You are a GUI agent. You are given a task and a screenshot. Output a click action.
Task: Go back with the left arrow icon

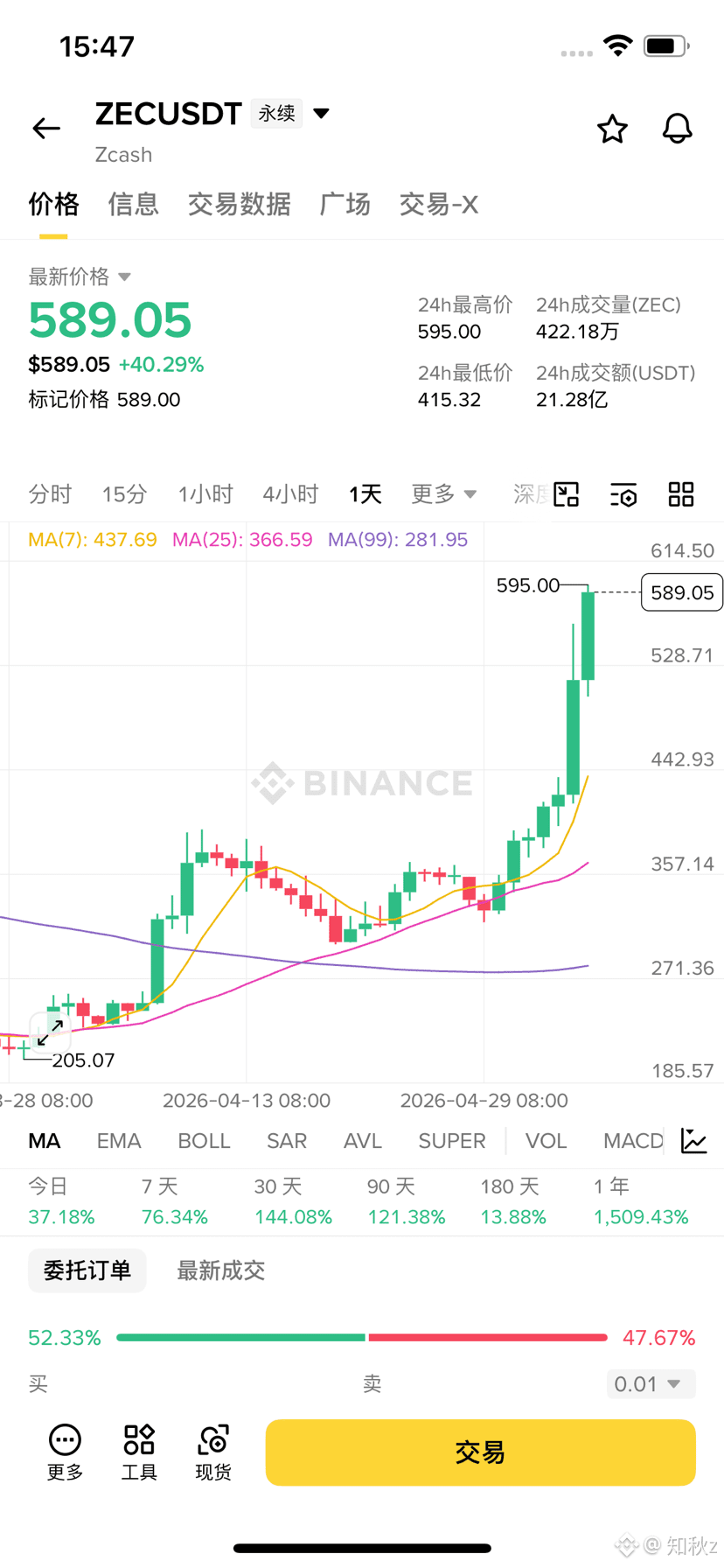point(46,129)
